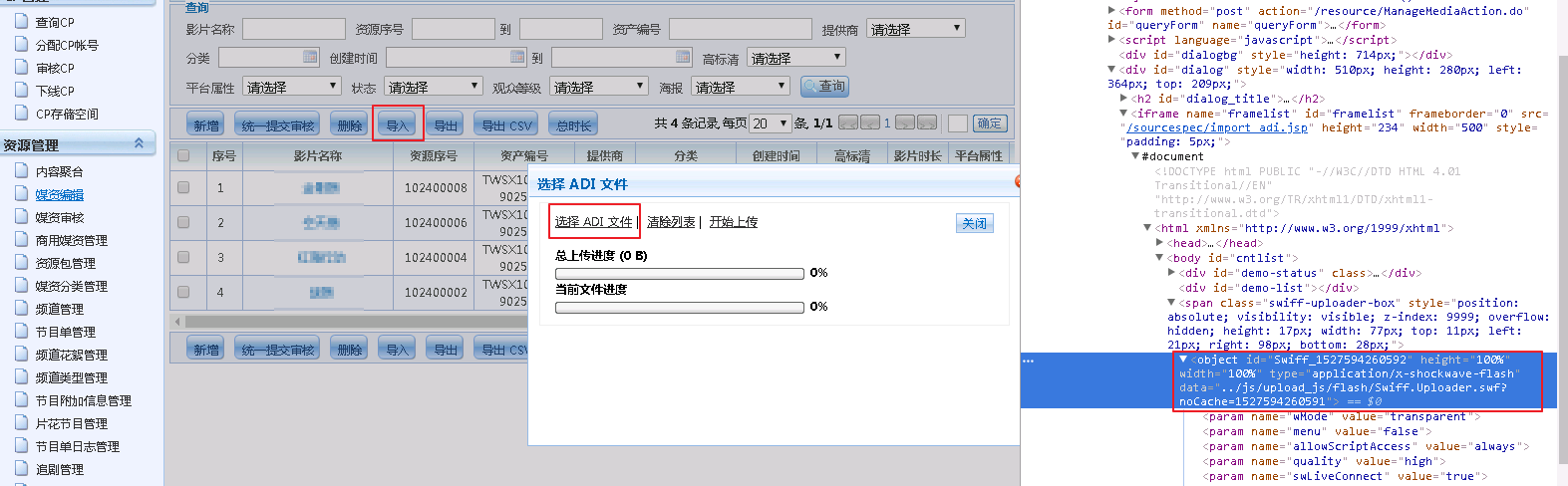Click top toolbar 统一提交审核 button
Viewport: 1568px width, 486px height.
(278, 123)
